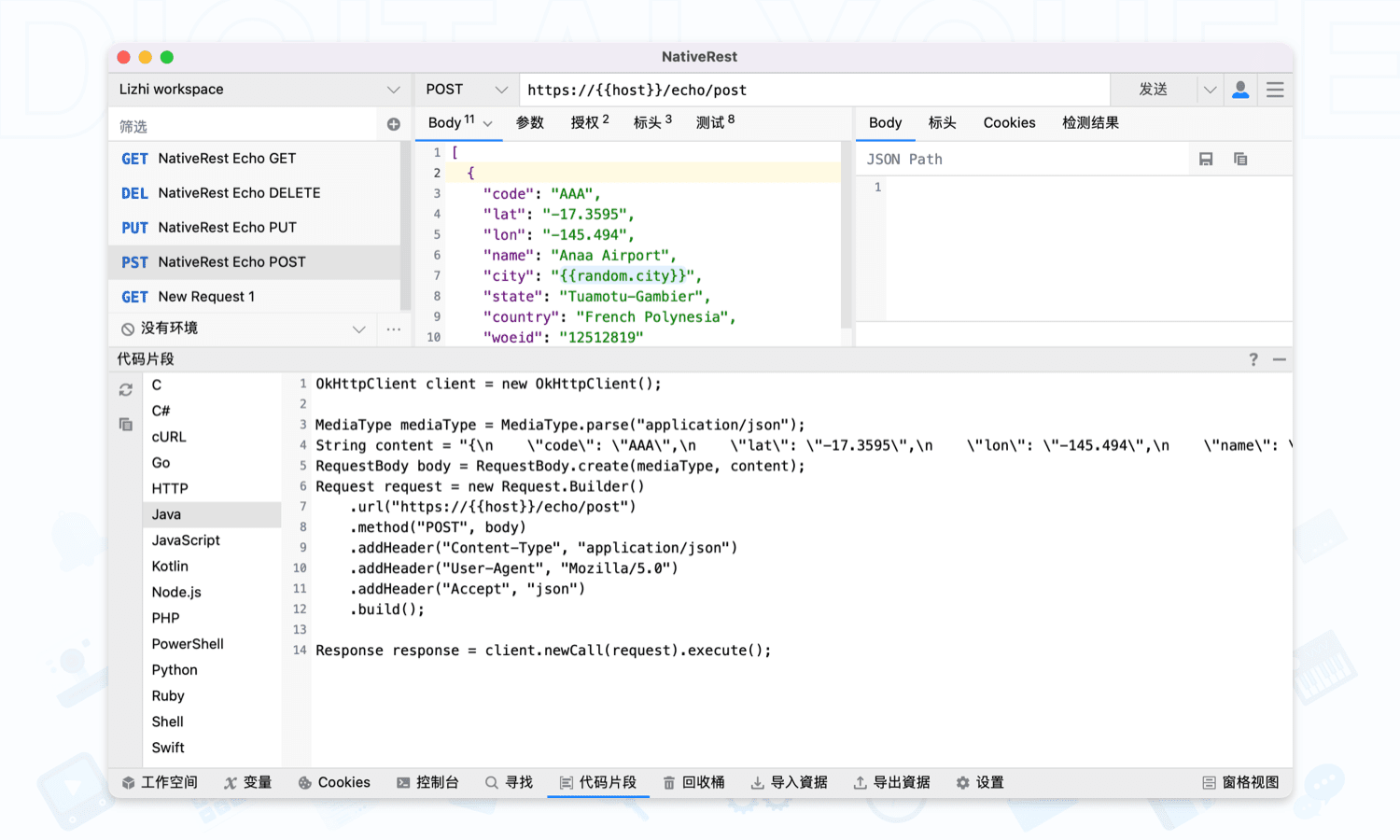This screenshot has height=840, width=1400.
Task: Expand the Lizhi workspace dropdown
Action: coord(393,90)
